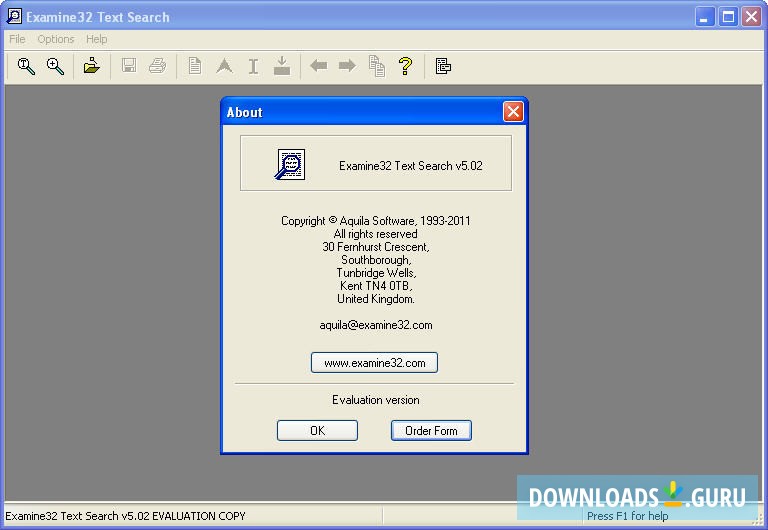
Task: Click the left arrow previous icon
Action: click(319, 65)
